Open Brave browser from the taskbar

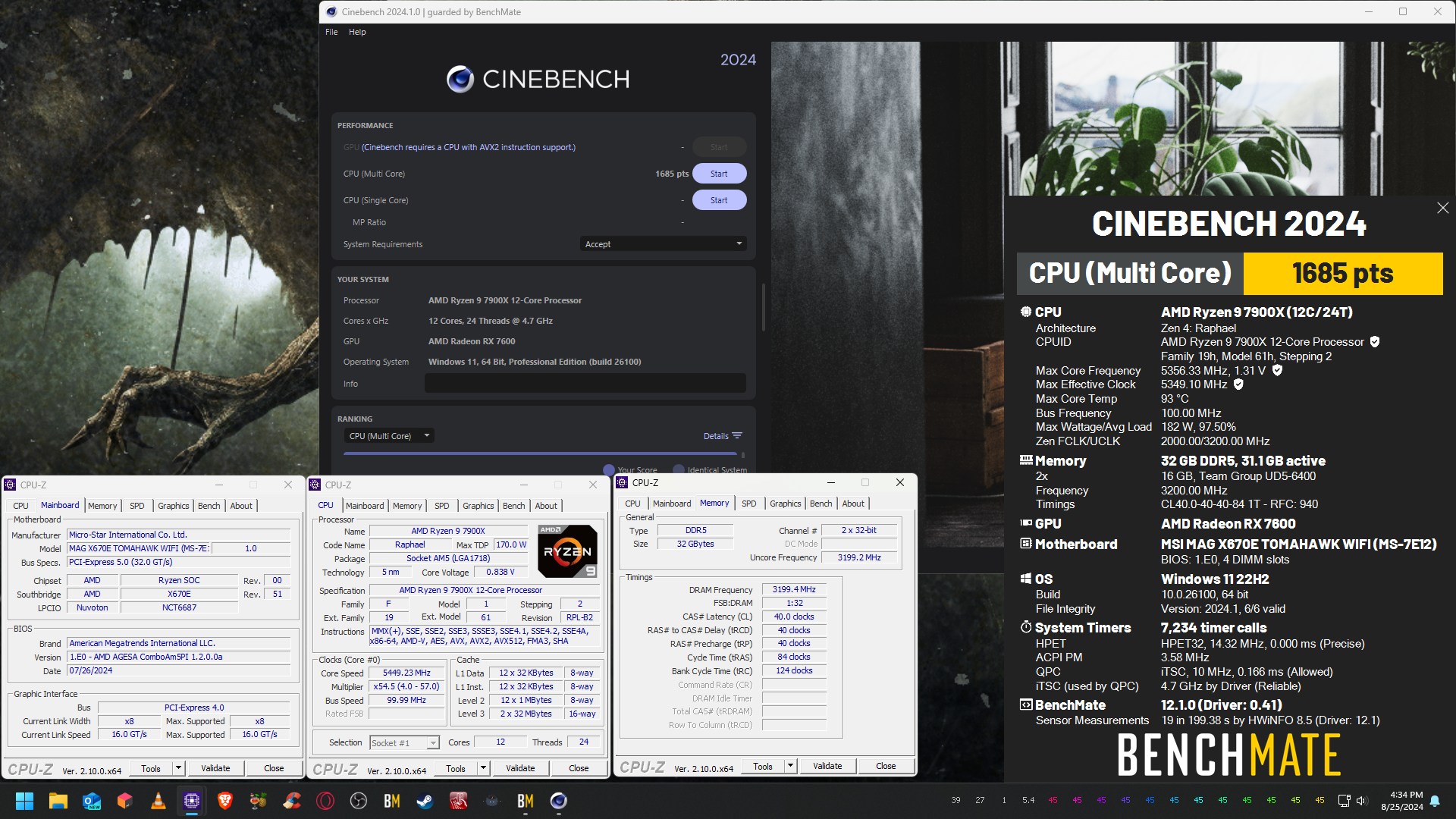click(224, 801)
